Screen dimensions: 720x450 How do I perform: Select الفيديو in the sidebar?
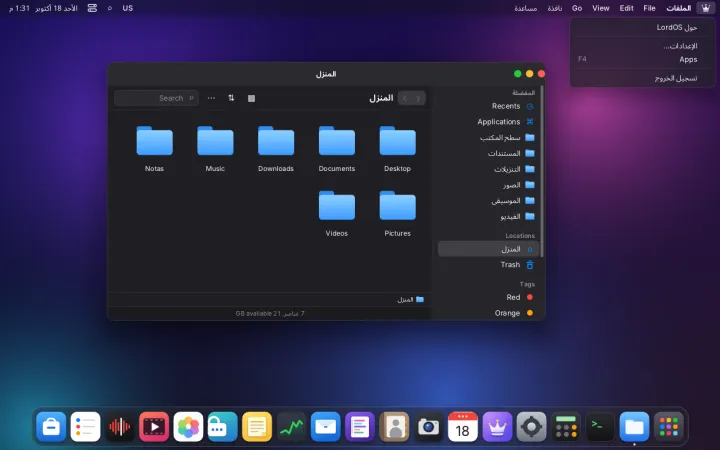click(x=488, y=216)
